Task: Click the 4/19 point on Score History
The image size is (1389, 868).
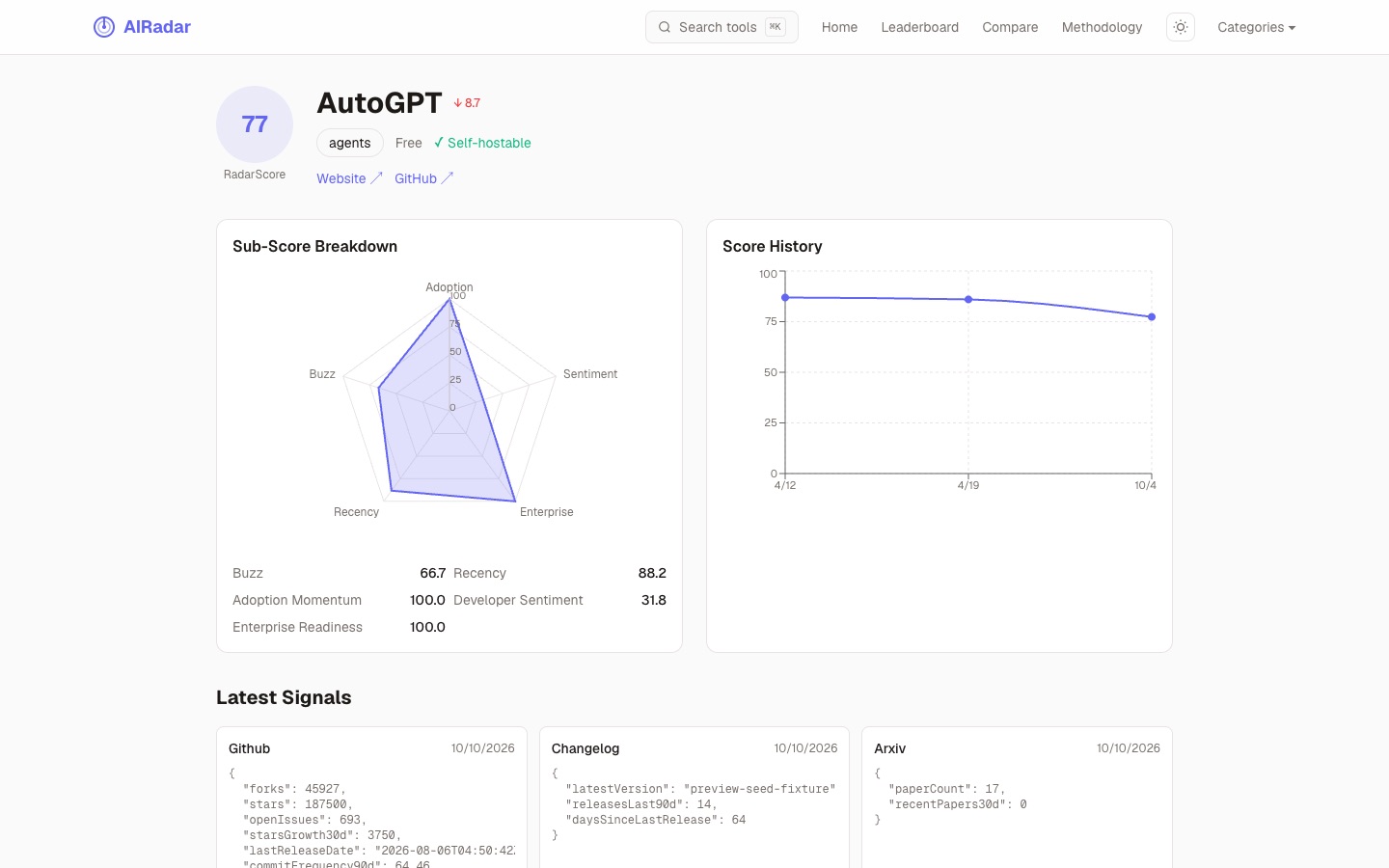Action: pos(968,300)
